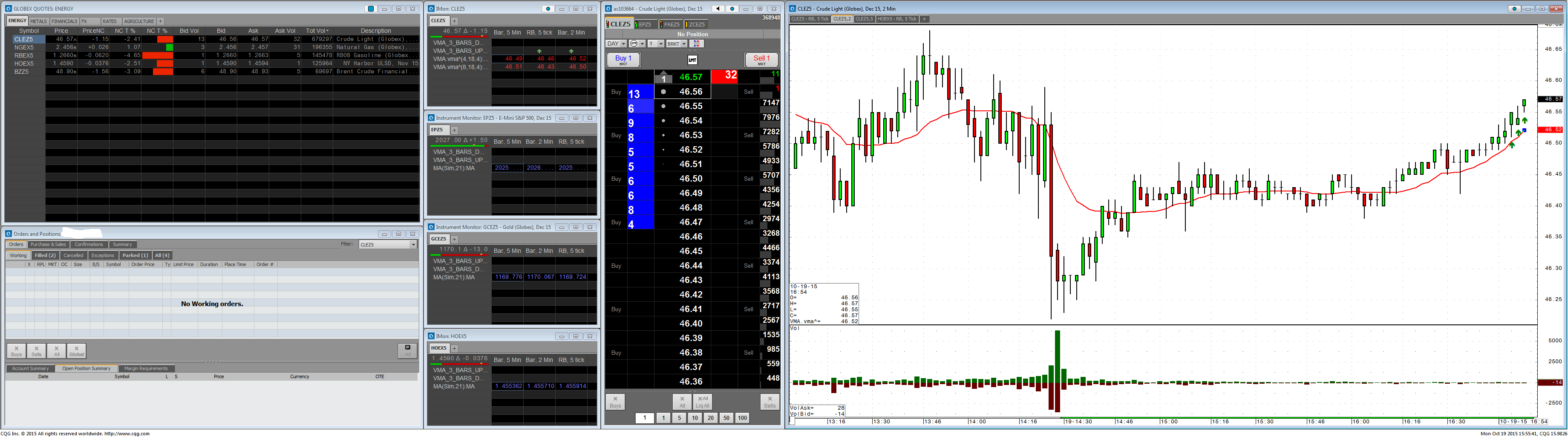Click the speaker sound icon in DOM trader title
The image size is (1568, 437).
coord(719,9)
